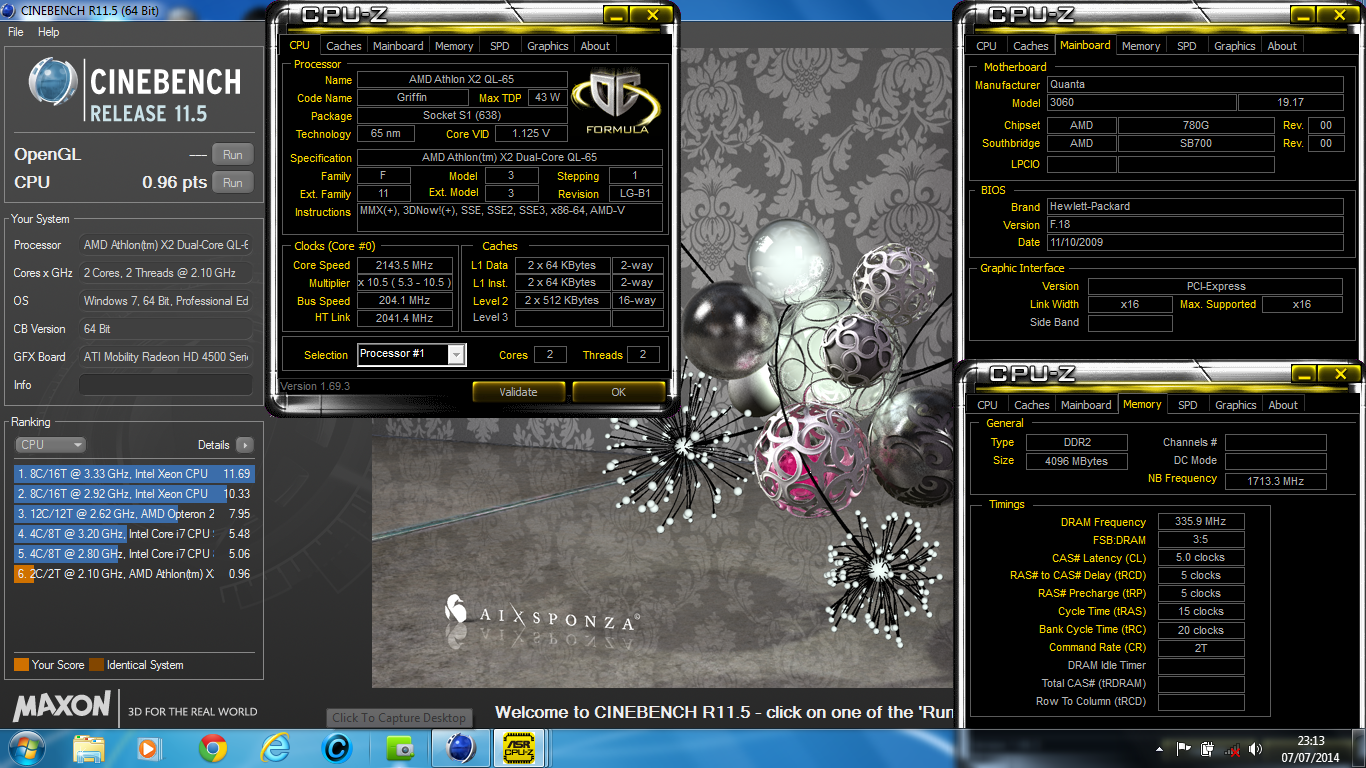1366x768 pixels.
Task: Select ranking entry 12C/12T AMD Opteron
Action: [134, 514]
